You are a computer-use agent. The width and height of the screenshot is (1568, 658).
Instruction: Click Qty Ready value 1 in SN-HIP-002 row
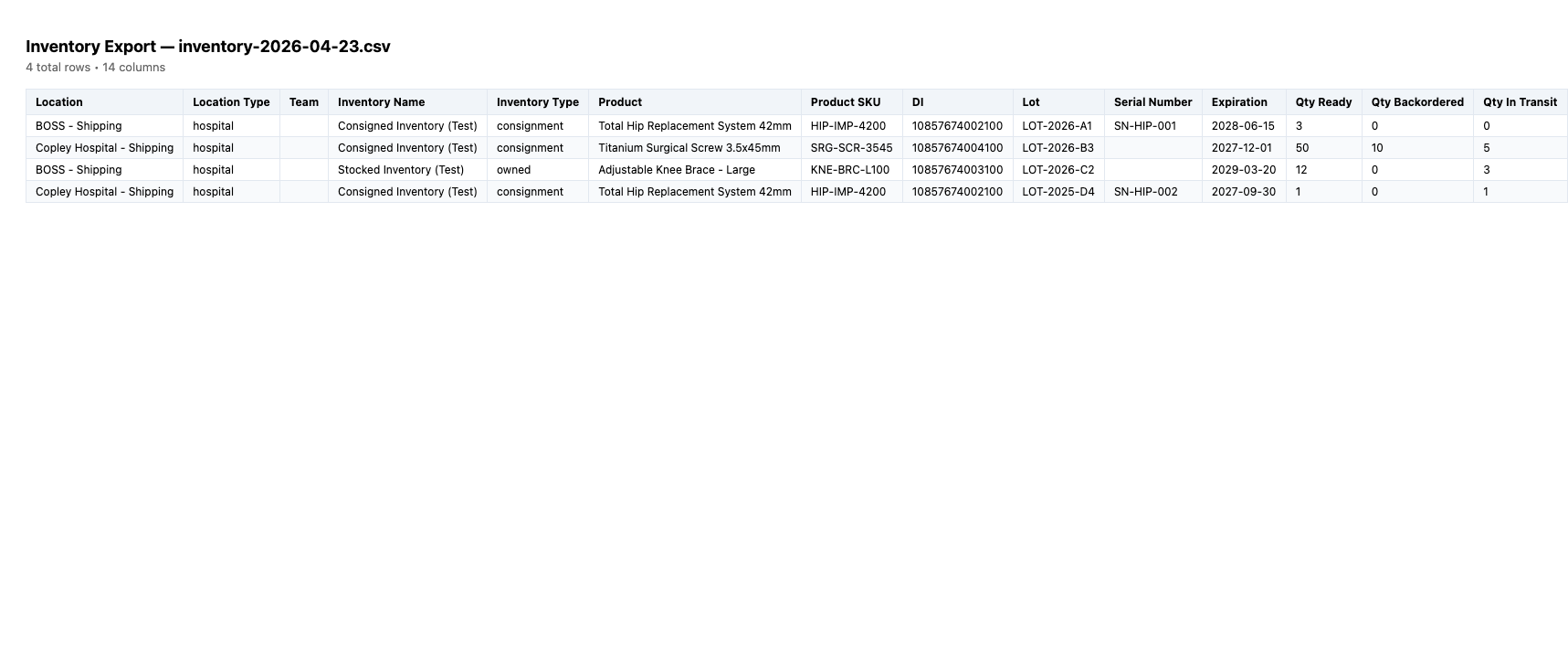click(x=1299, y=192)
